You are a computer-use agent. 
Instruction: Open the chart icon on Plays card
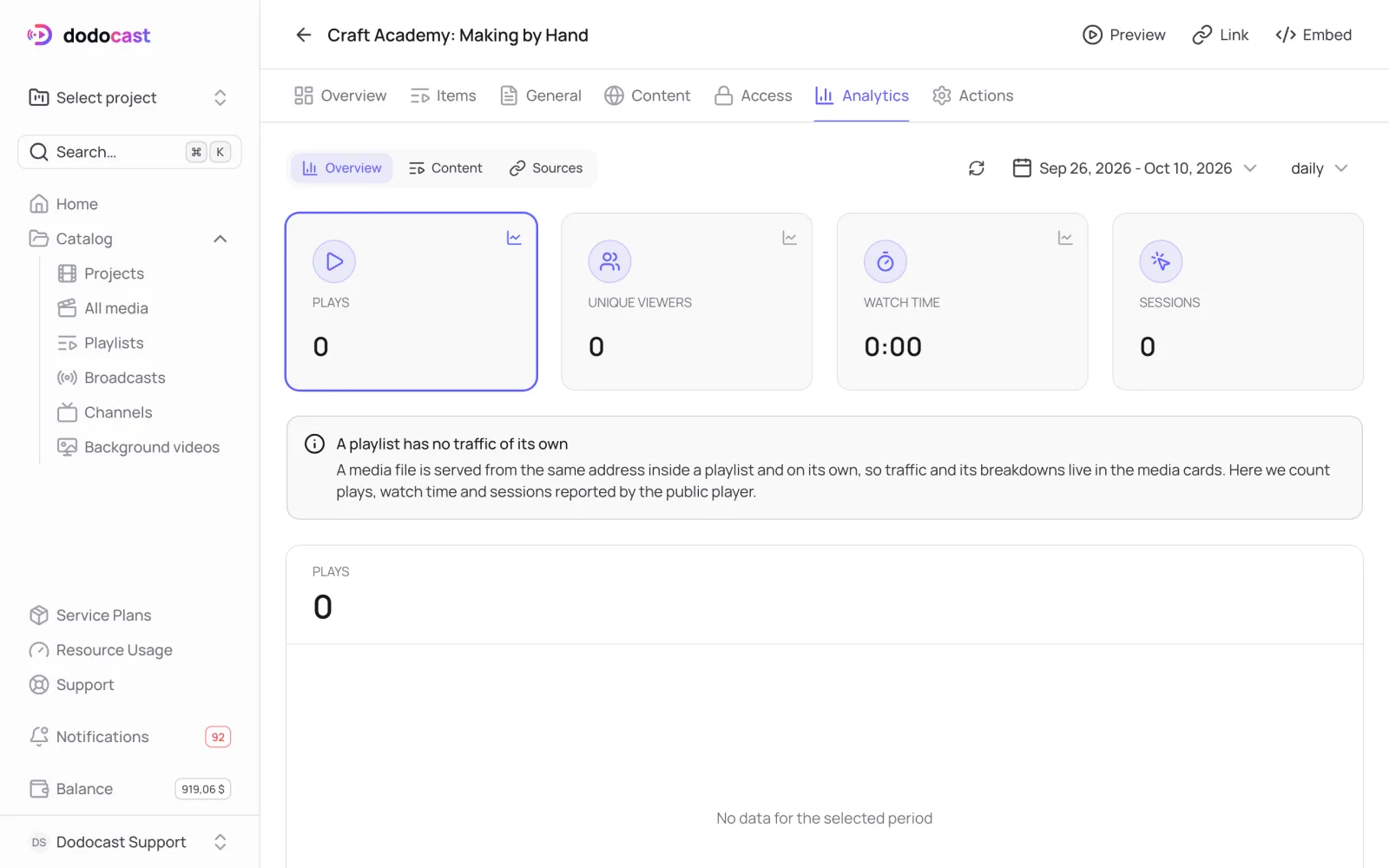tap(514, 238)
